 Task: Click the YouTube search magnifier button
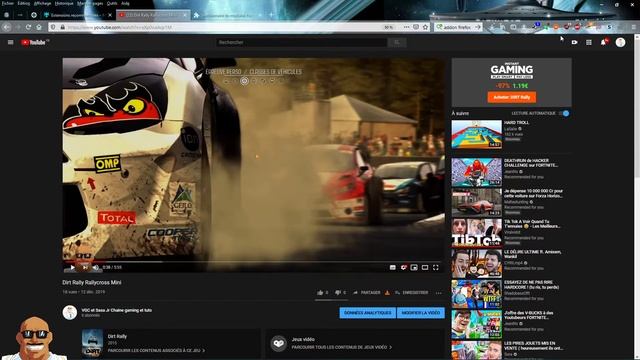[396, 42]
